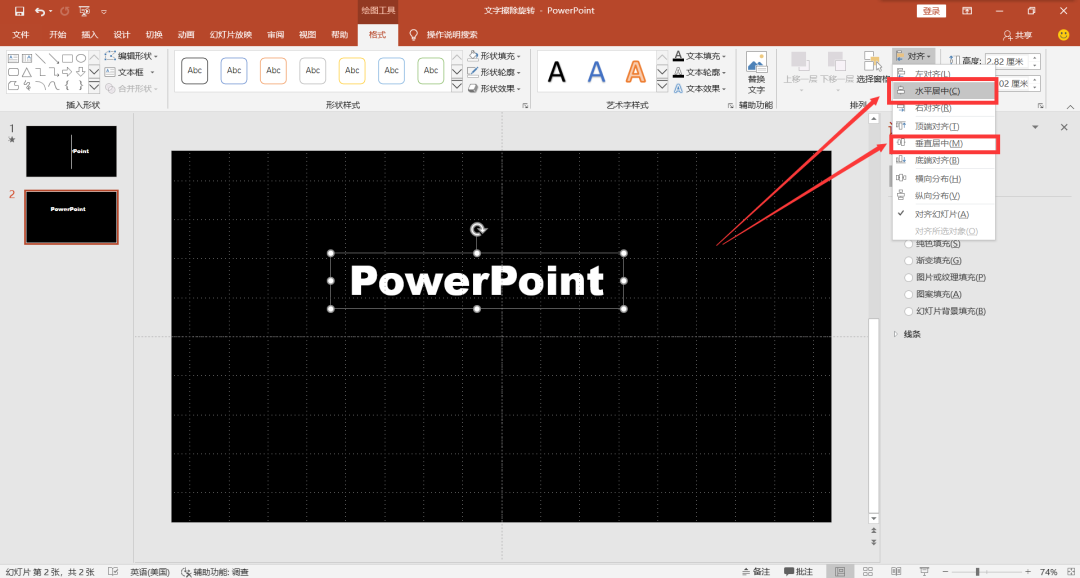
Task: Expand the shape styles gallery more arrow
Action: [x=457, y=86]
